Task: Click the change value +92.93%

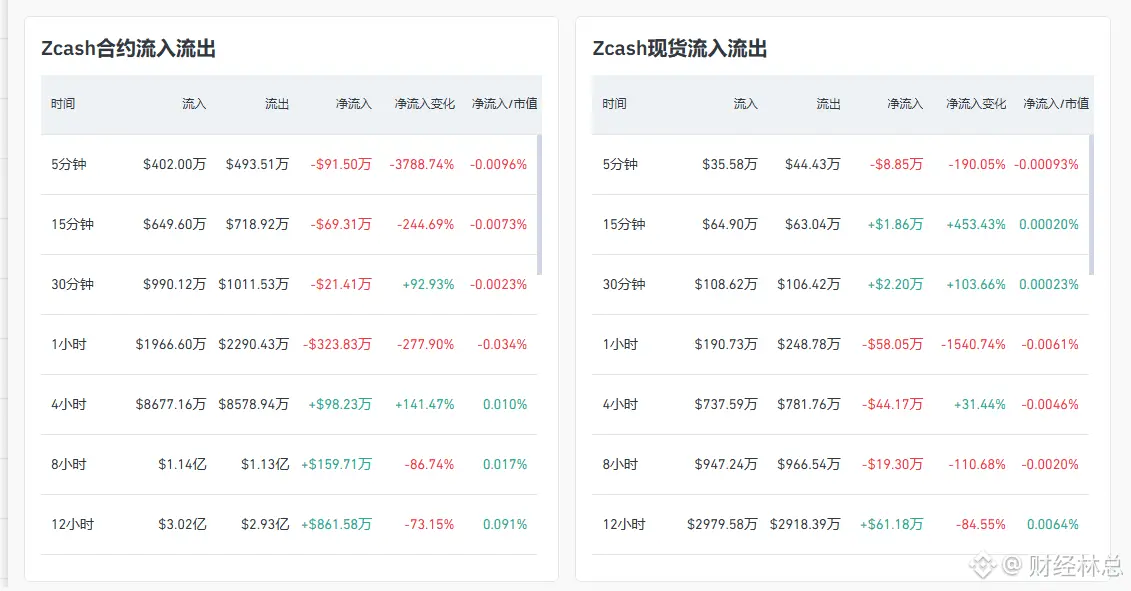Action: click(x=428, y=284)
